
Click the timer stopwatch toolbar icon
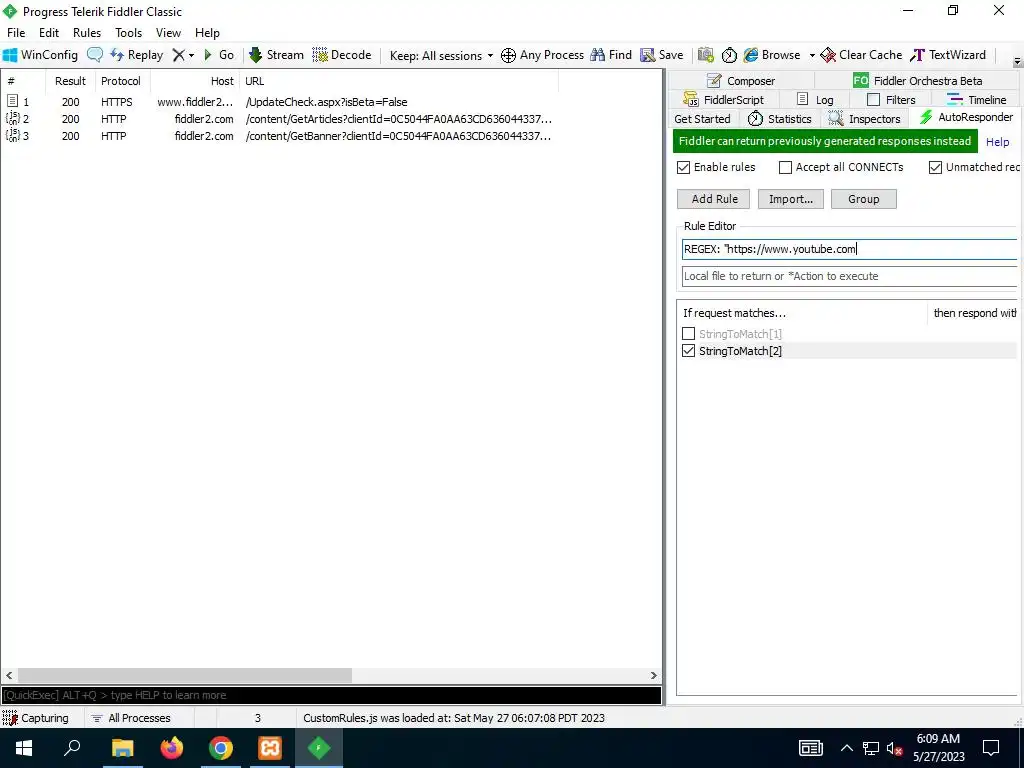coord(729,55)
